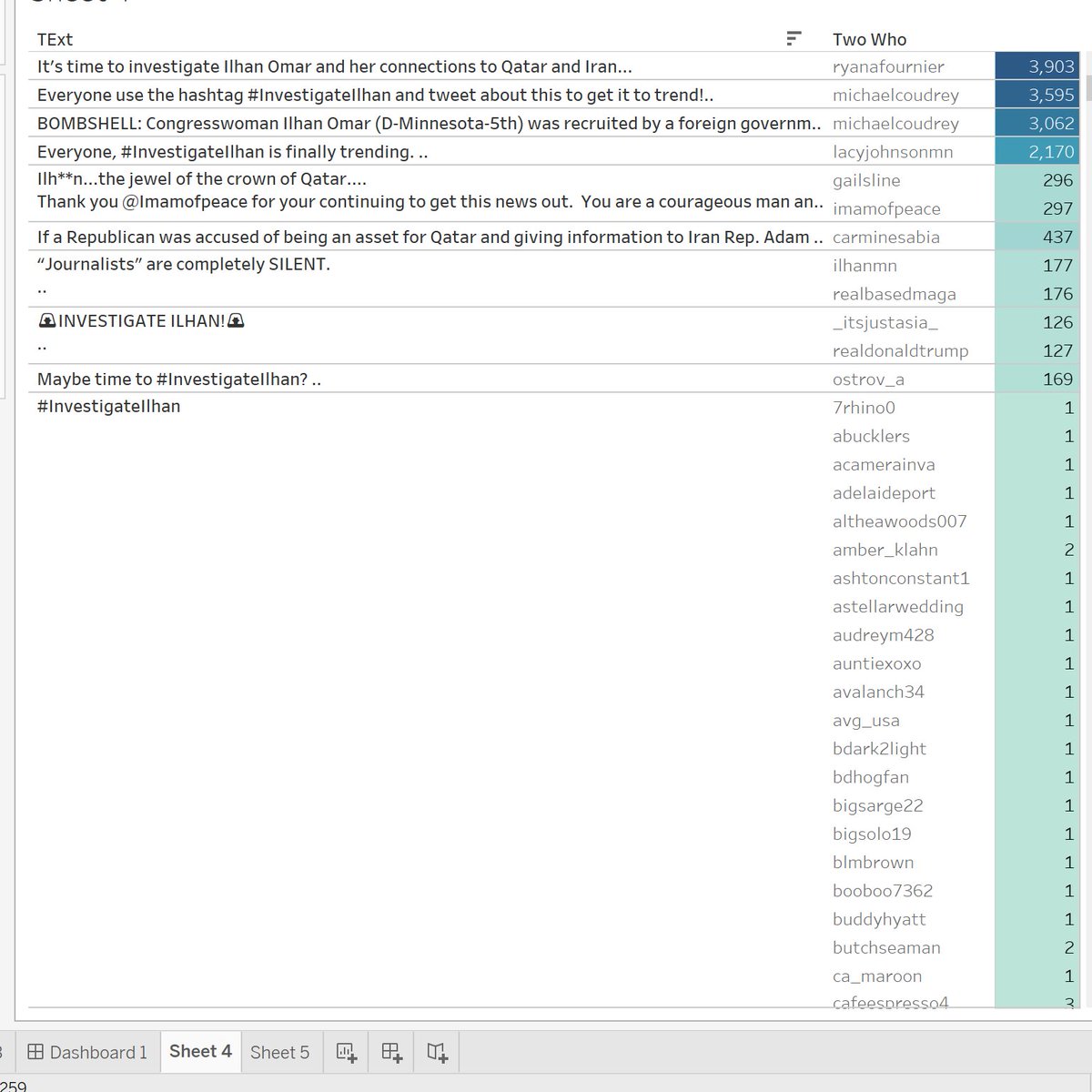Click the 'jewel of the crown of Qatar' text

tap(202, 179)
